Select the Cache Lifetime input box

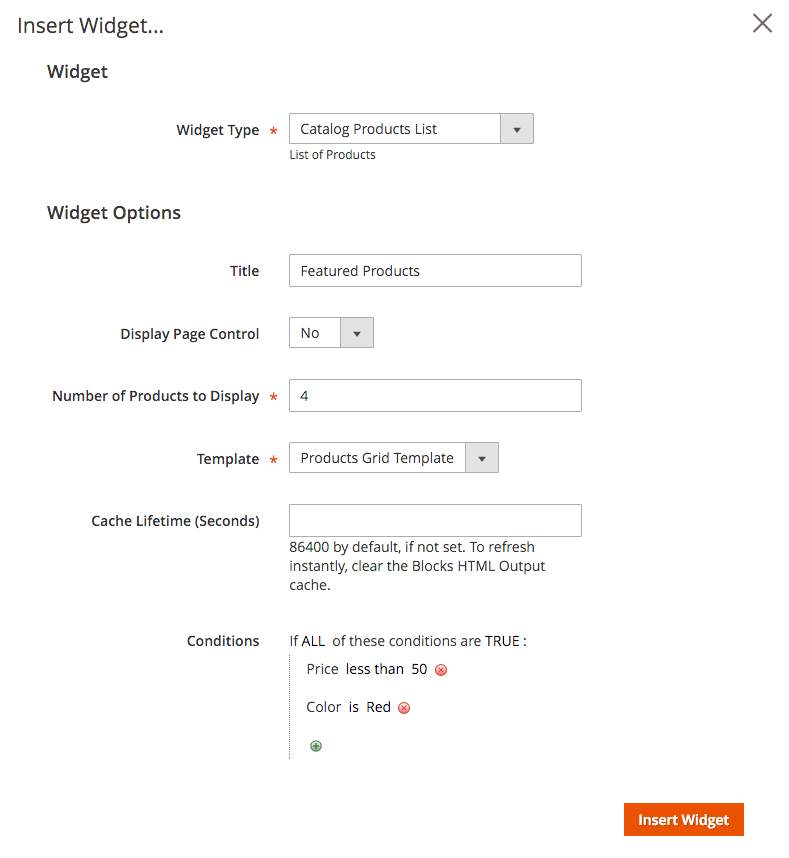pyautogui.click(x=435, y=521)
